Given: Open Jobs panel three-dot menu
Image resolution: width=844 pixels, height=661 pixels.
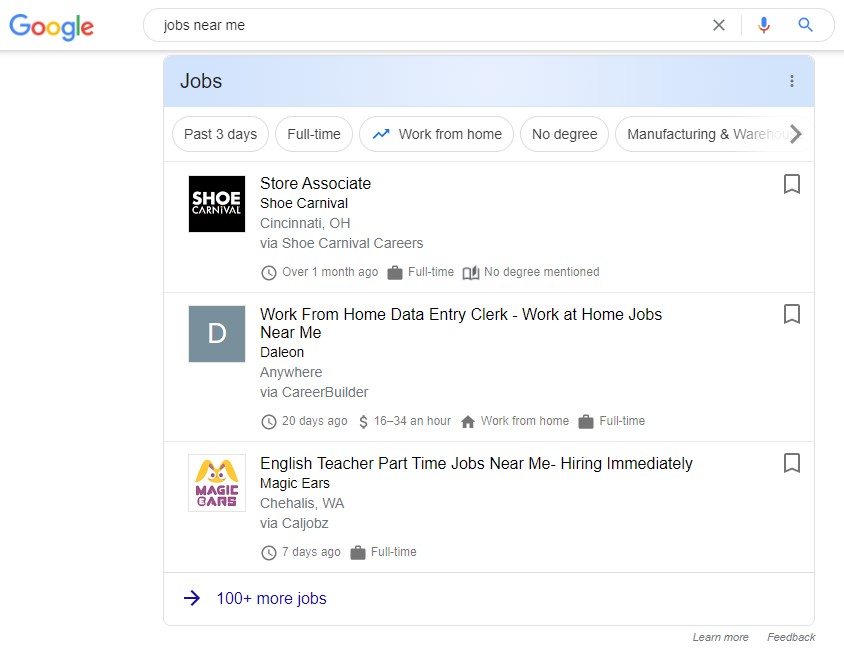Looking at the screenshot, I should pyautogui.click(x=791, y=81).
